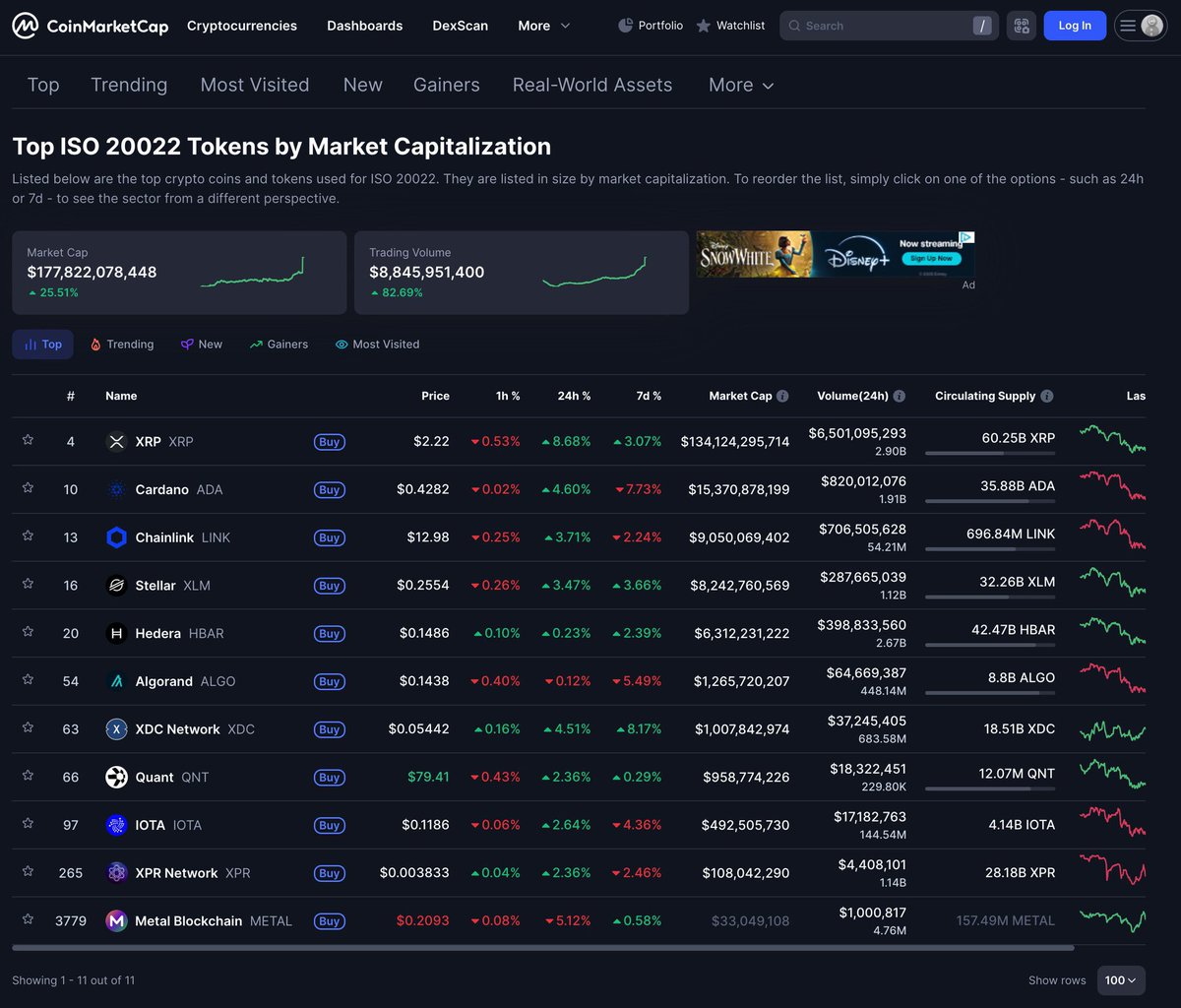Click the XPR Network coin logo
The height and width of the screenshot is (1008, 1181).
[x=116, y=873]
